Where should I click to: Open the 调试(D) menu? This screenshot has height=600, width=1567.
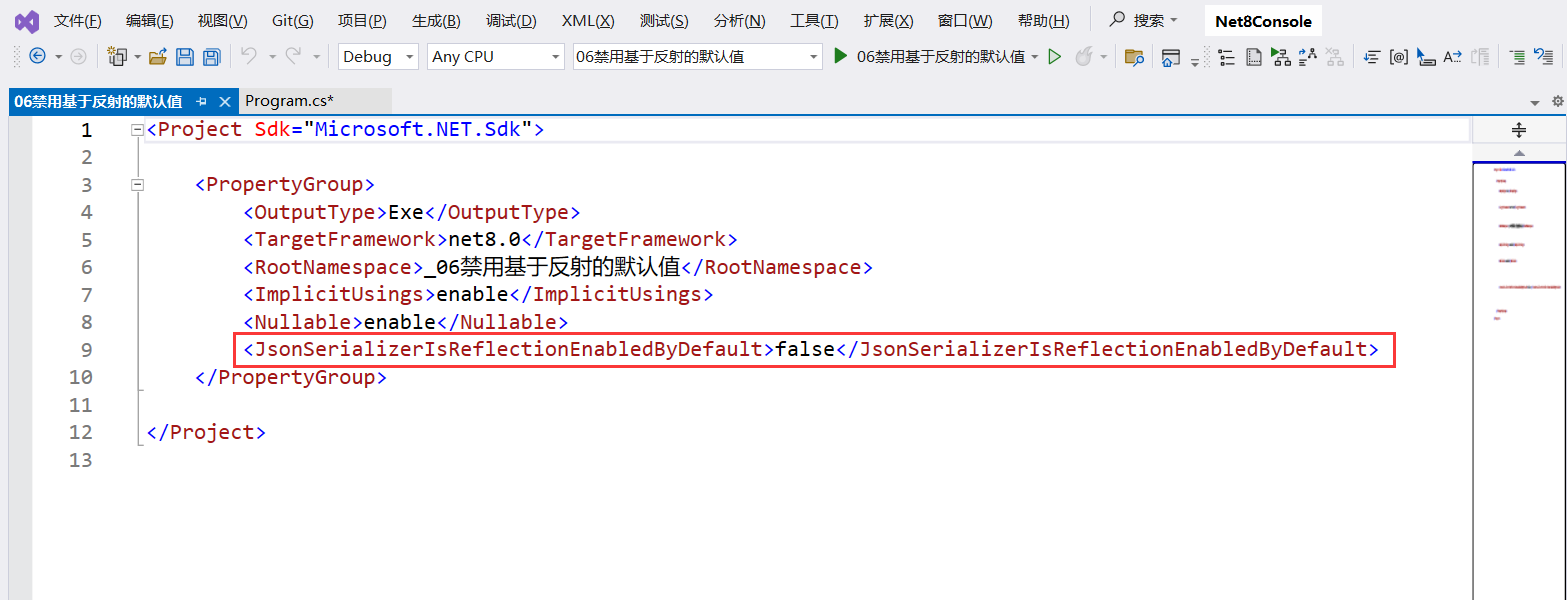pyautogui.click(x=511, y=21)
